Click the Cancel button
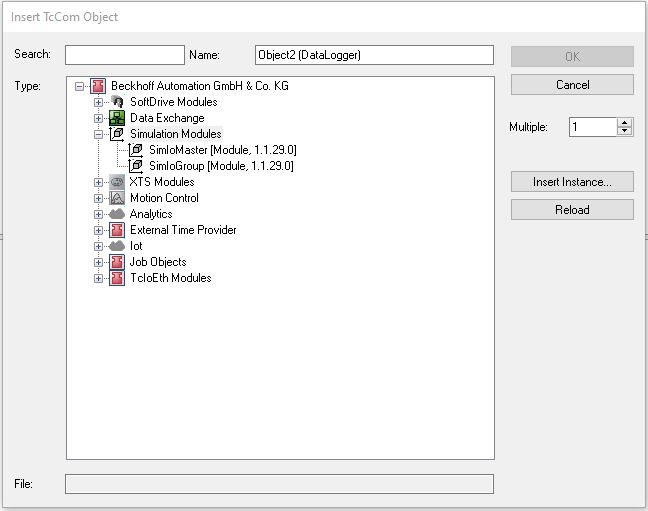 click(x=572, y=85)
